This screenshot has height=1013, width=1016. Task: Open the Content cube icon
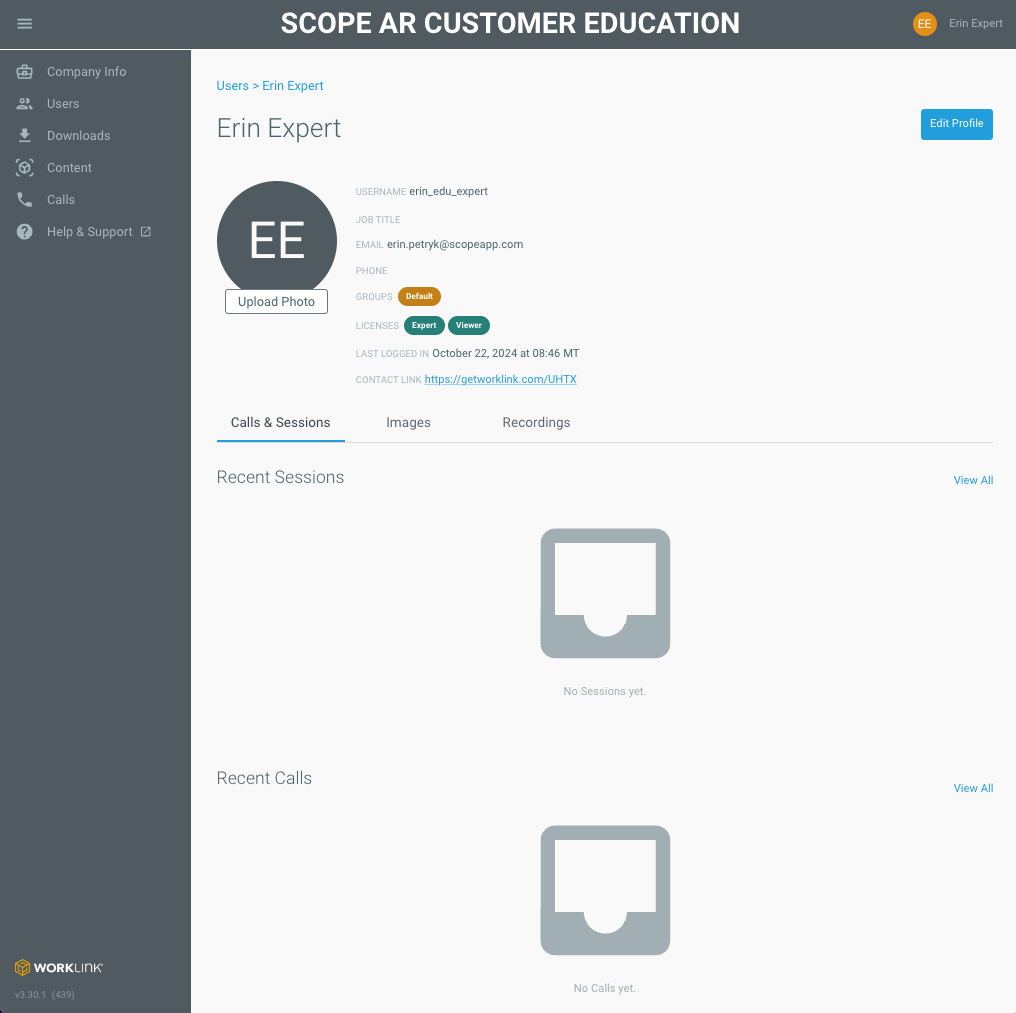(x=25, y=168)
